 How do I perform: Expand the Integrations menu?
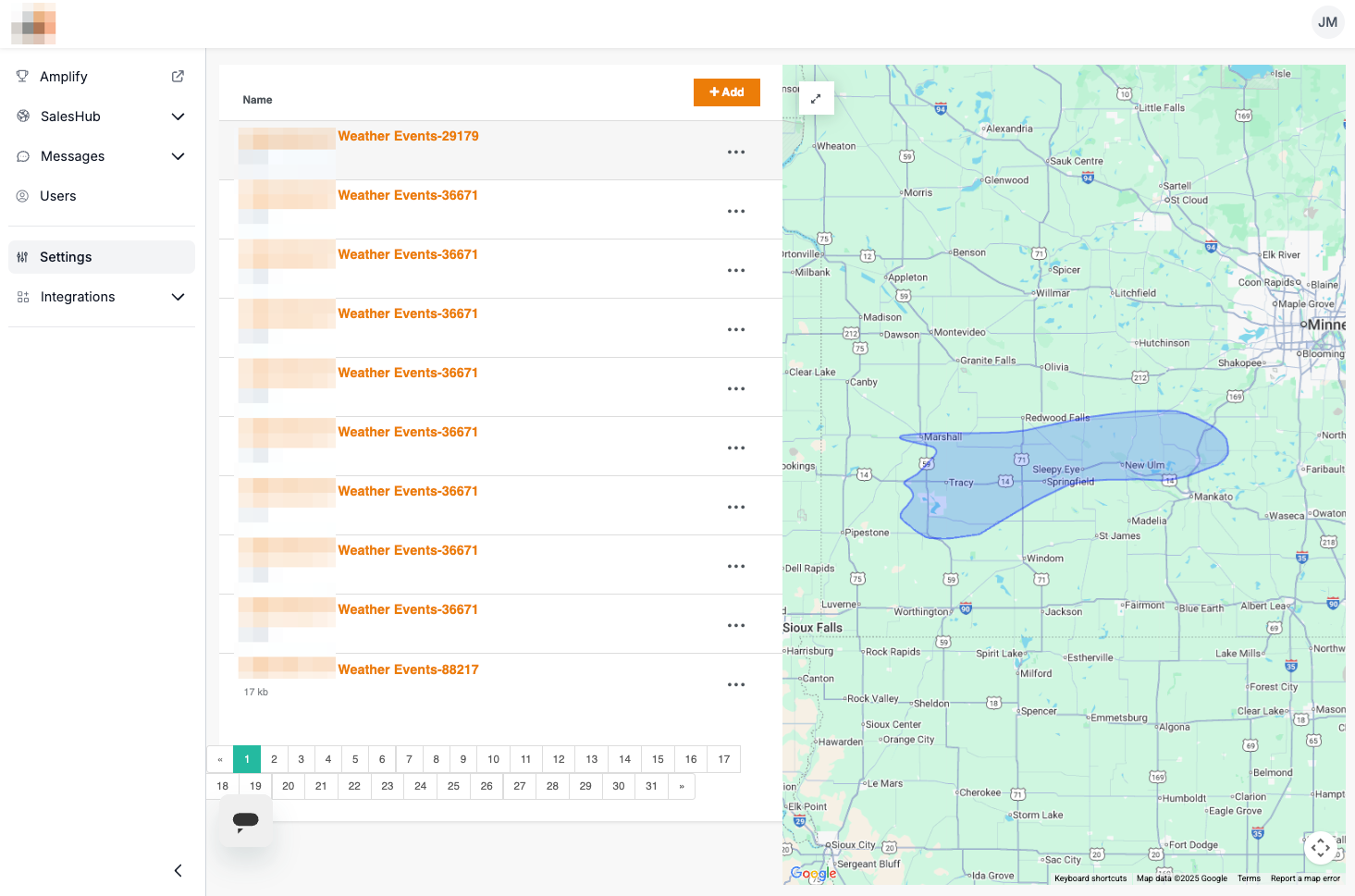tap(179, 297)
